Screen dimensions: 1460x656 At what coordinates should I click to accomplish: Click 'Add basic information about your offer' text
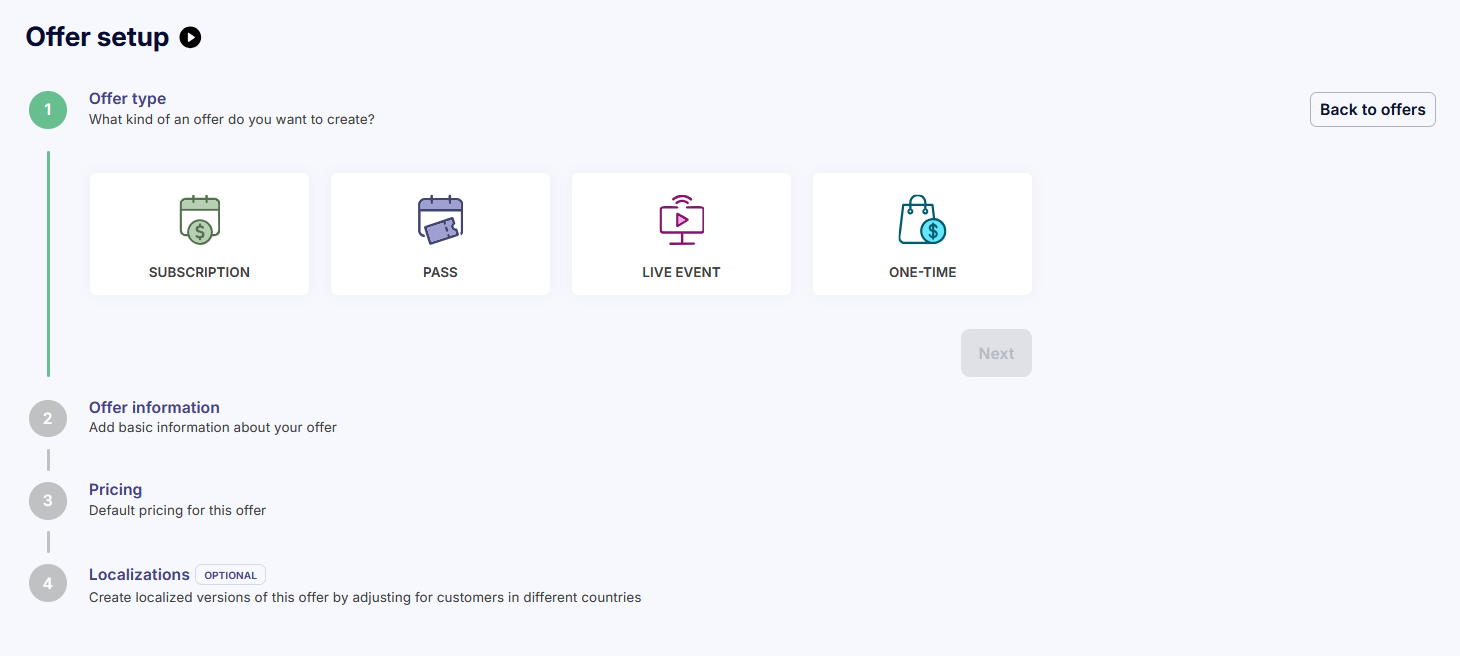tap(213, 428)
